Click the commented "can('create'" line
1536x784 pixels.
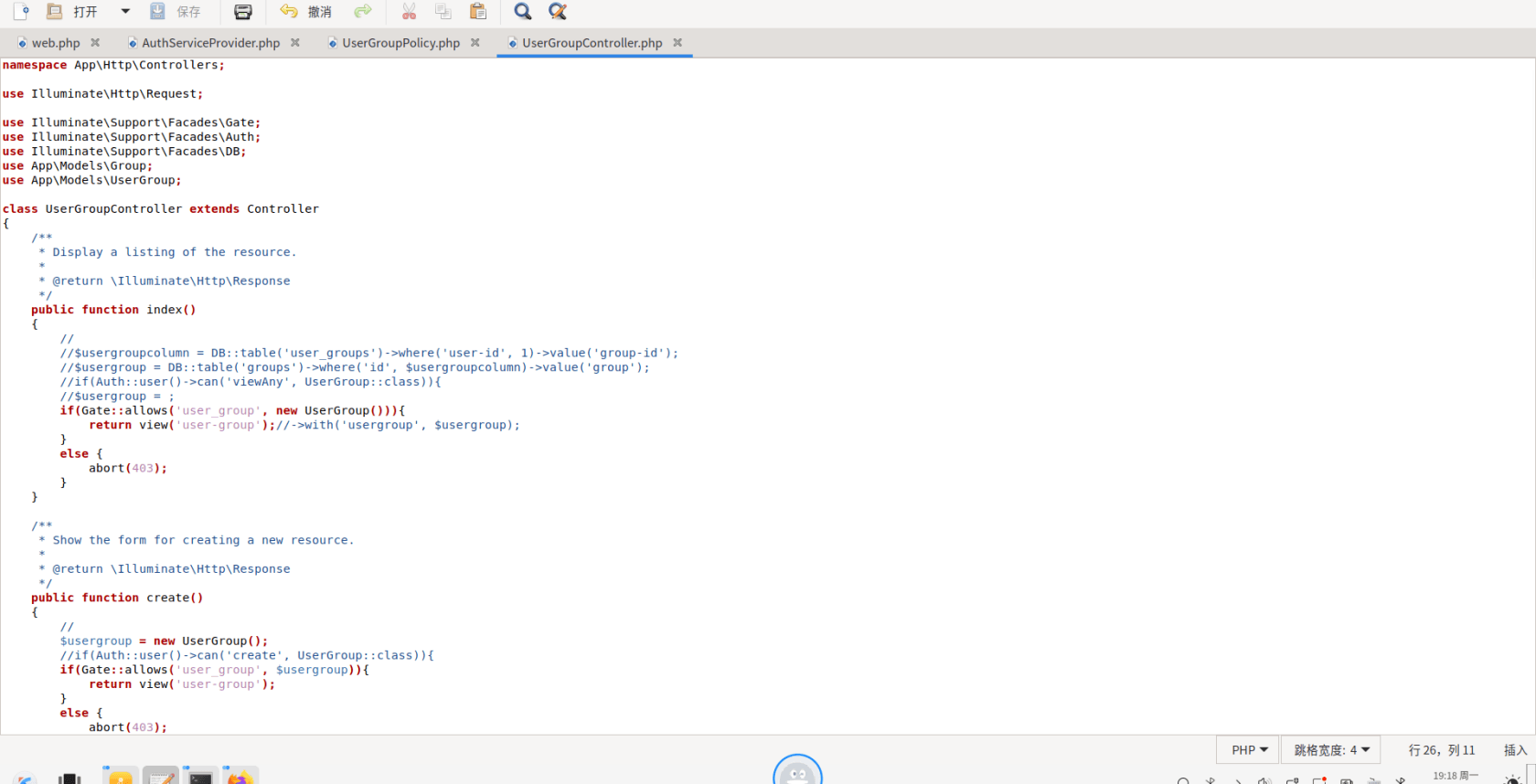coord(247,655)
